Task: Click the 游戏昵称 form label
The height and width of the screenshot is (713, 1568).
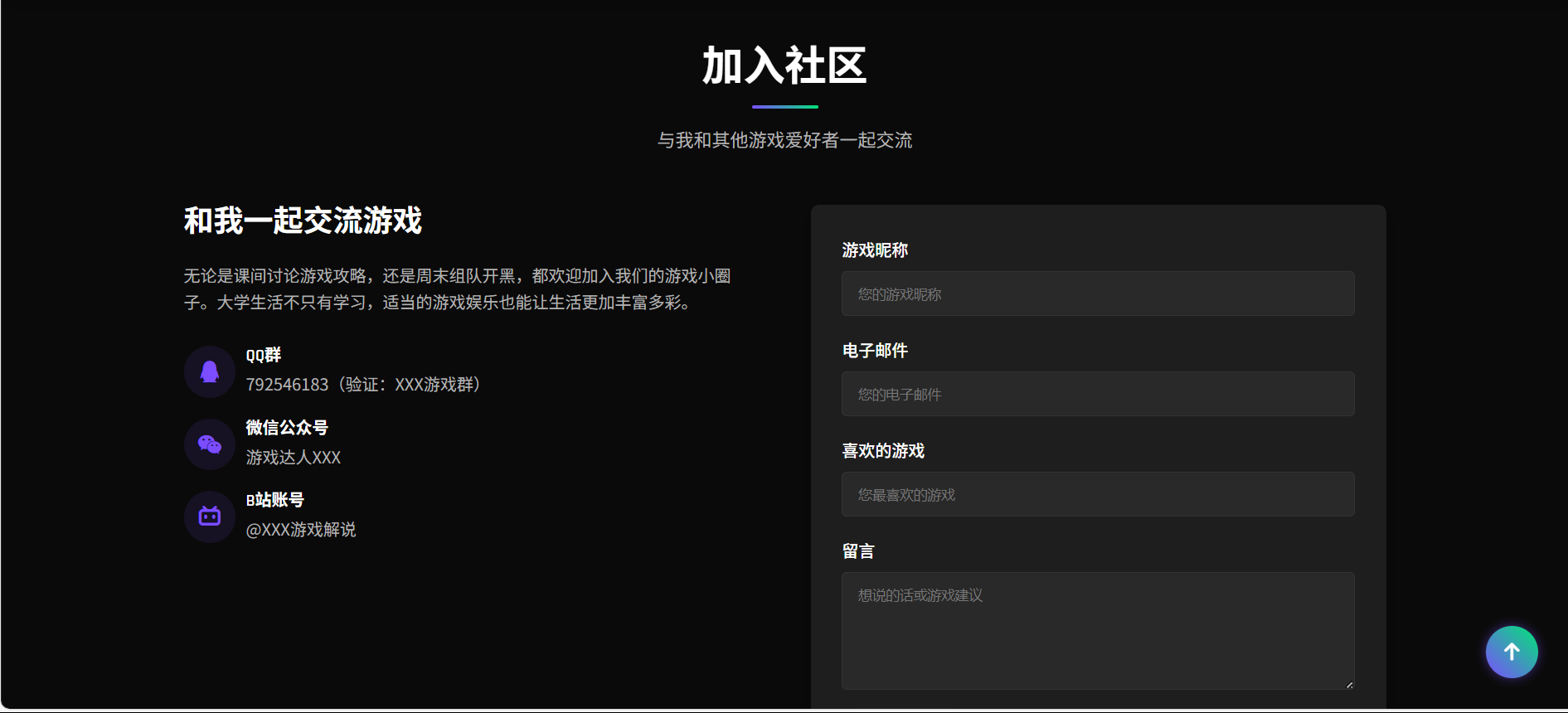Action: click(x=875, y=250)
